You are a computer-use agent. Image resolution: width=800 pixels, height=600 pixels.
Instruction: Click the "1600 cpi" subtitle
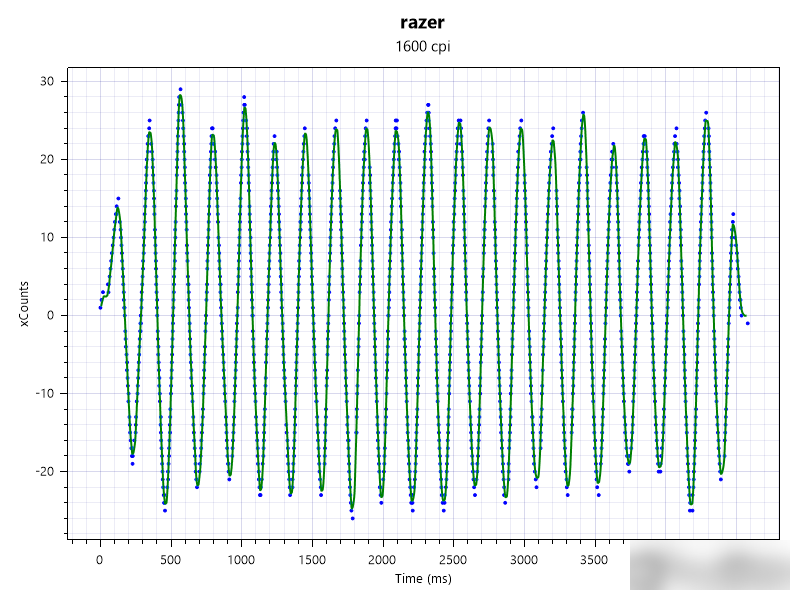(x=422, y=46)
